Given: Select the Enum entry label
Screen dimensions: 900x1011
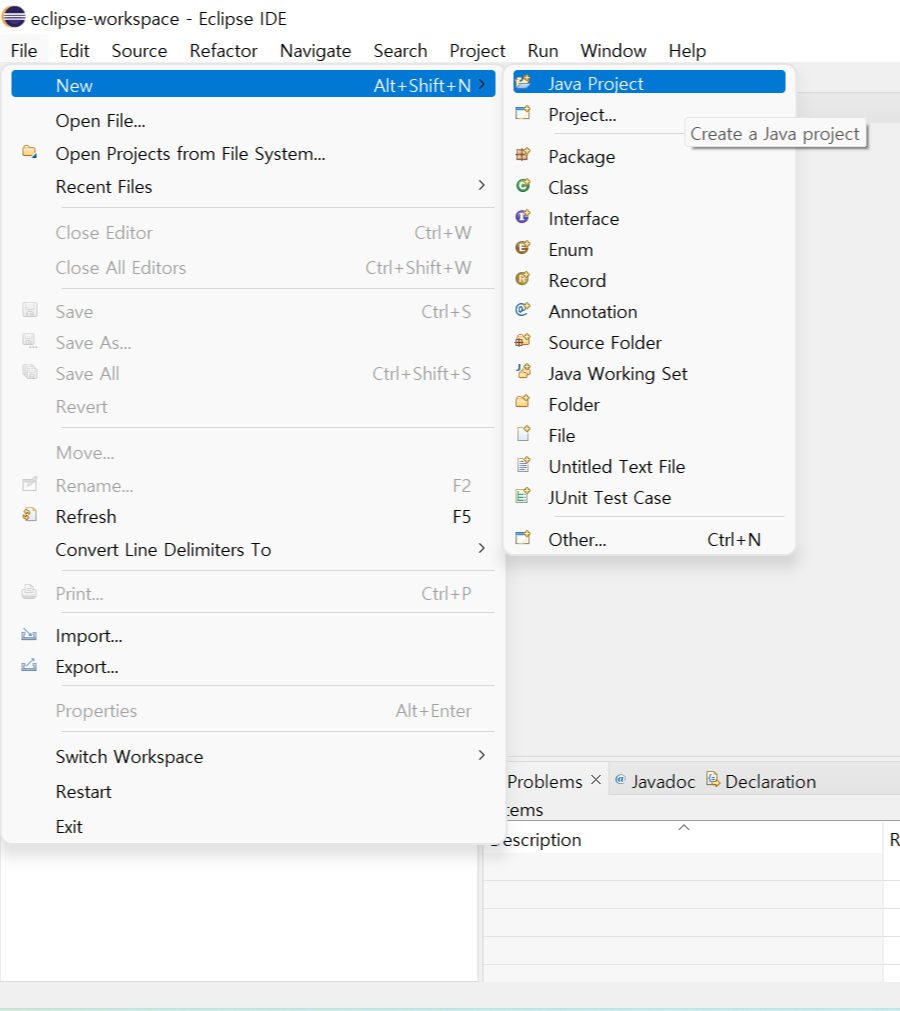Looking at the screenshot, I should pos(571,250).
